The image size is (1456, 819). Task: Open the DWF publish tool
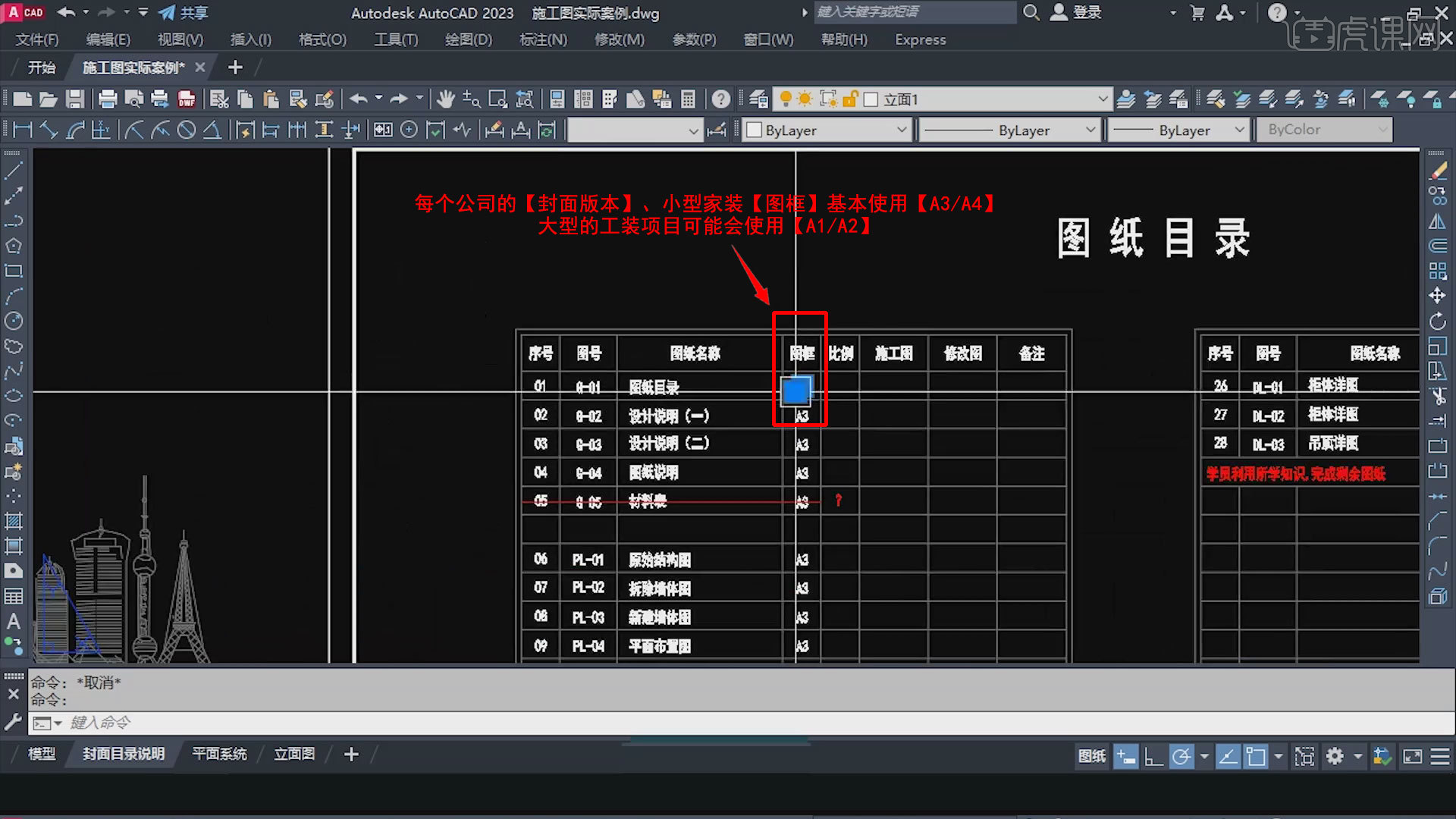click(187, 99)
